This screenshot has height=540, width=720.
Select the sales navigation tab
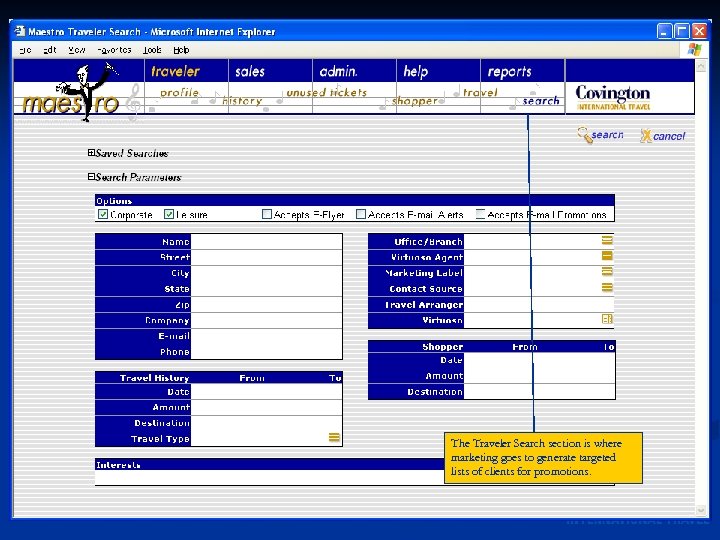point(250,71)
